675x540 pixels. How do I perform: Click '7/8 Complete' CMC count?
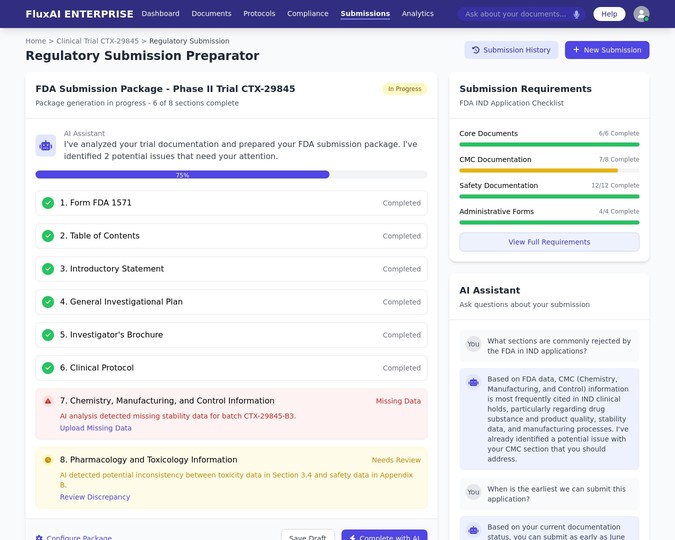tap(619, 159)
